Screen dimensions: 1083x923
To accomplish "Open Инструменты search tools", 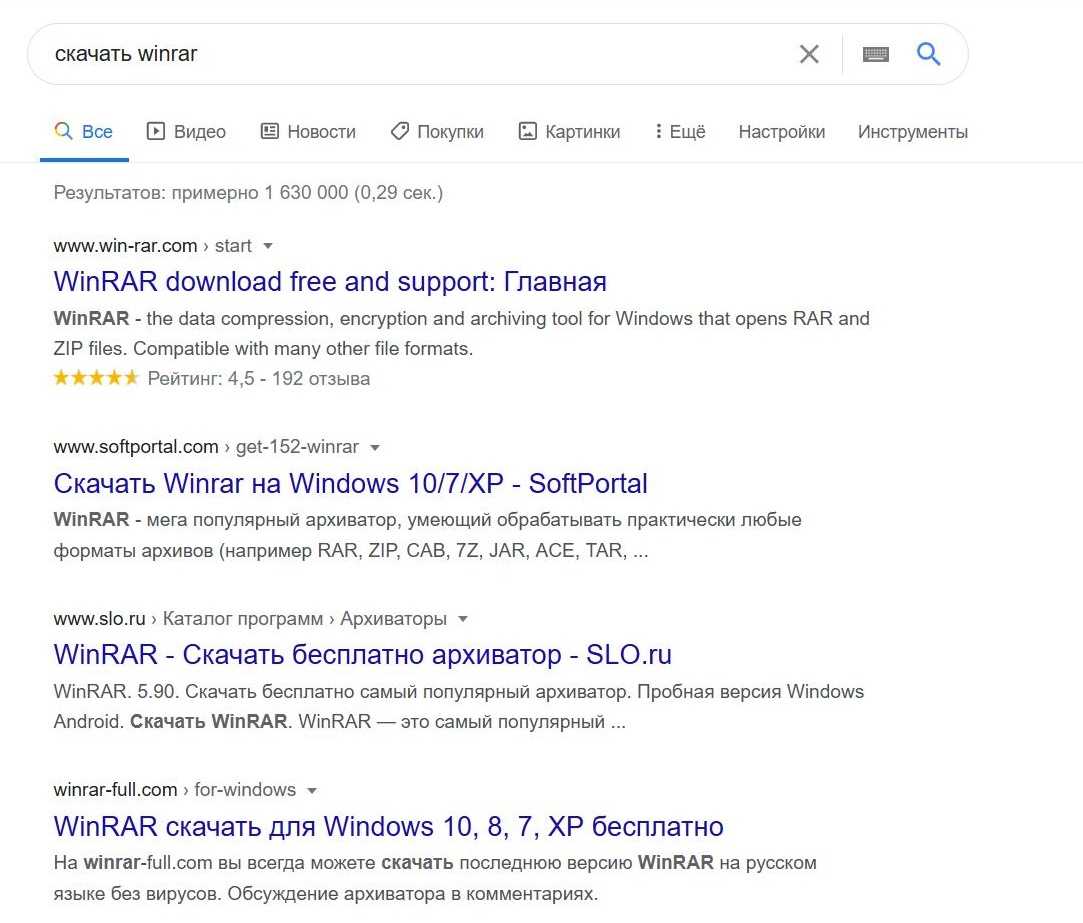I will coord(912,131).
